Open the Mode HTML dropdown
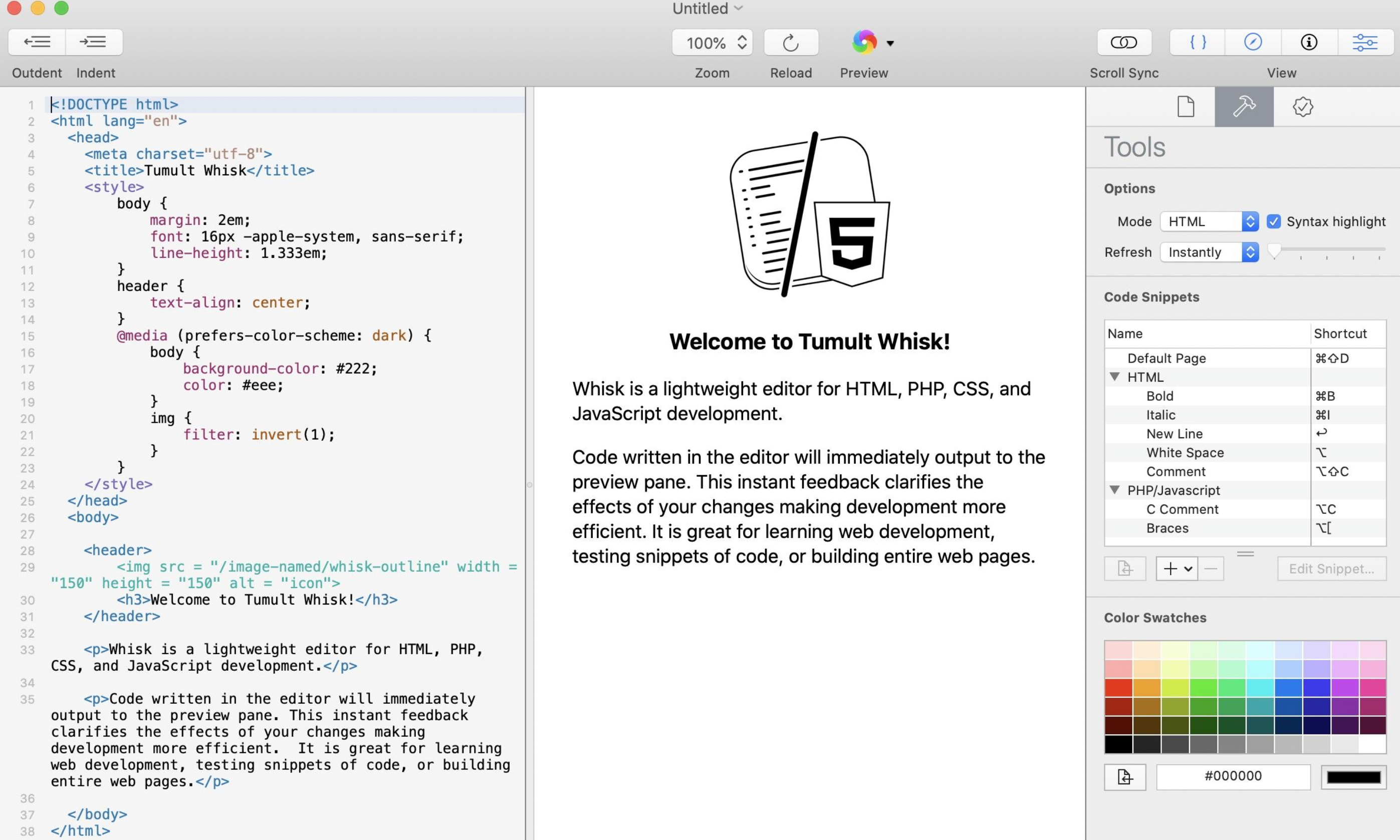 pos(1209,221)
